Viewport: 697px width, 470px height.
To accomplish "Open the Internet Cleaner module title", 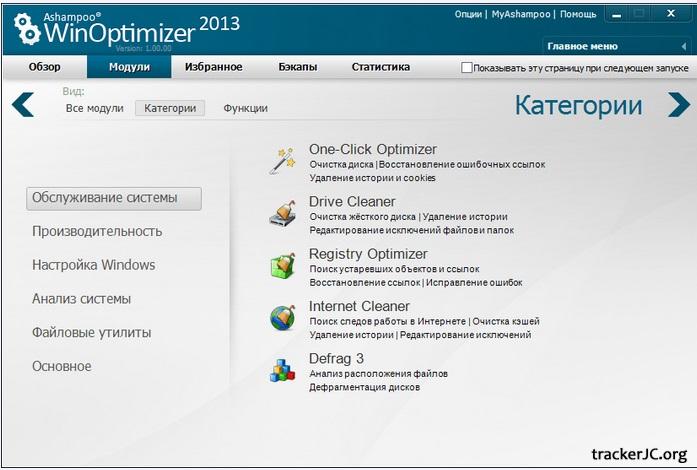I will coord(359,306).
